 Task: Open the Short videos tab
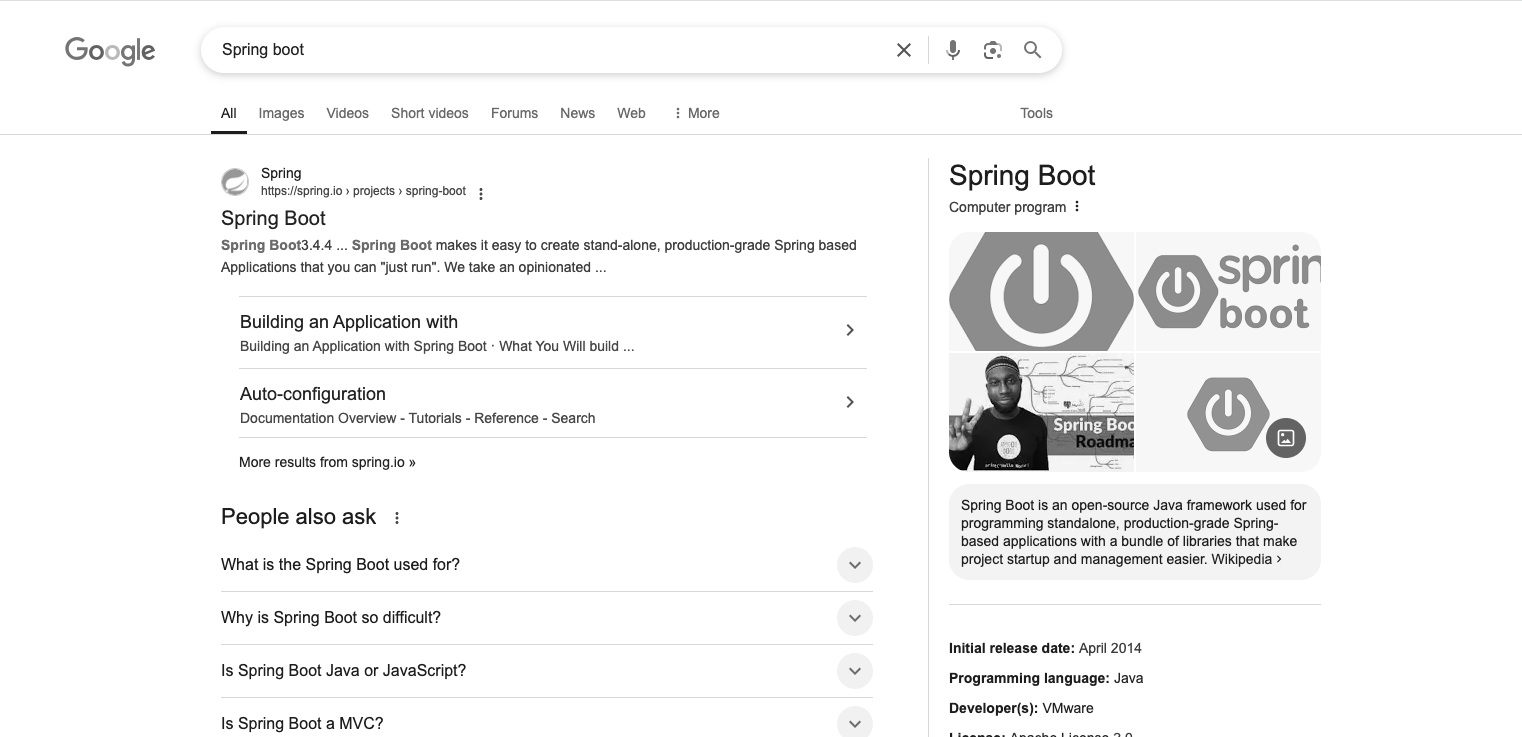pos(430,113)
